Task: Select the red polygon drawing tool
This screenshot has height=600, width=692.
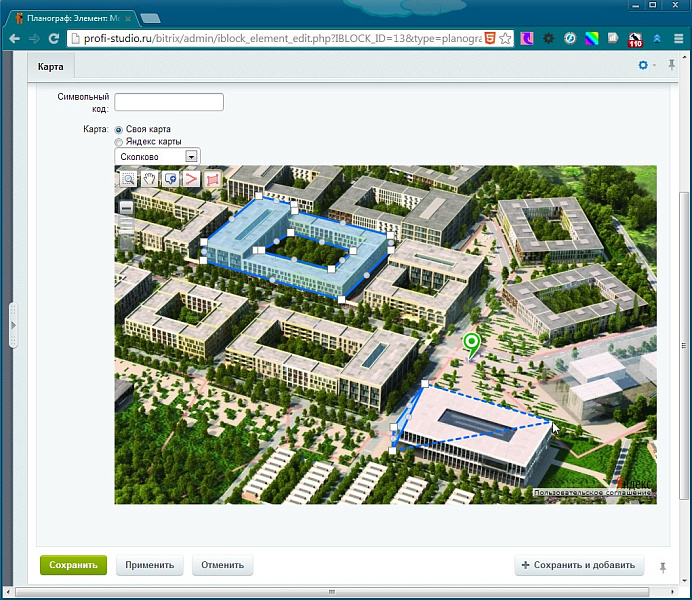Action: (212, 178)
